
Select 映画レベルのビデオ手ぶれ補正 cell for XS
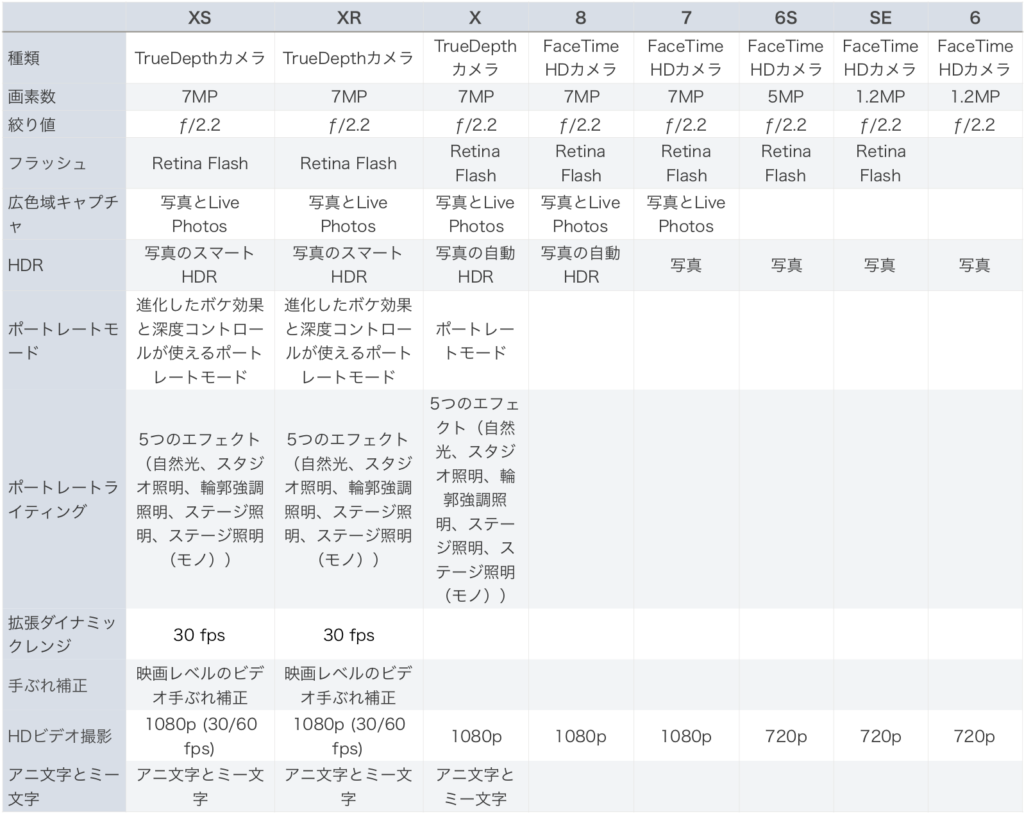200,685
